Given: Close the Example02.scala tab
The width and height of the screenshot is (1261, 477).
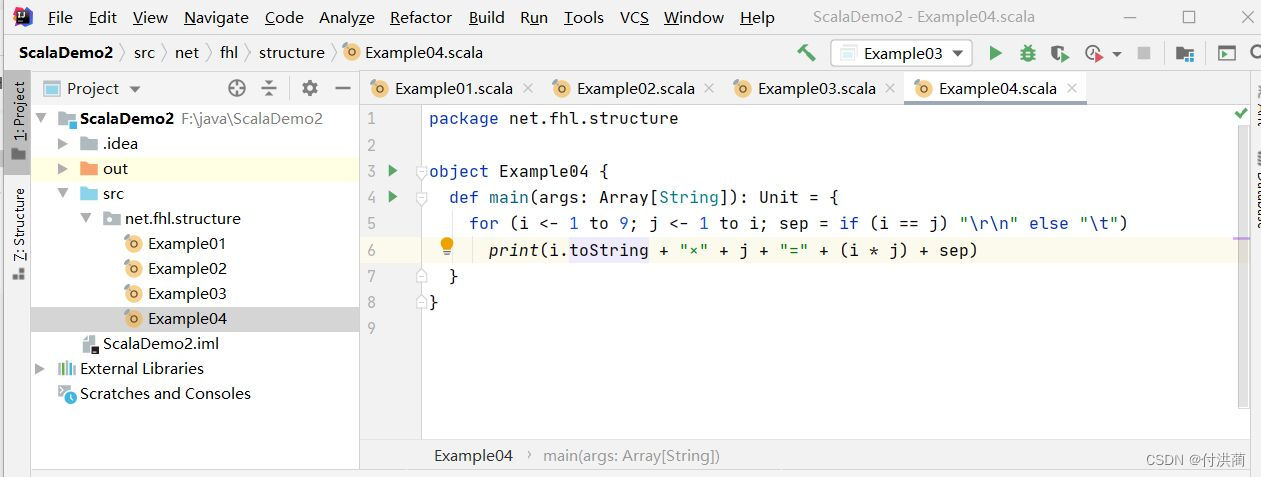Looking at the screenshot, I should pos(711,88).
